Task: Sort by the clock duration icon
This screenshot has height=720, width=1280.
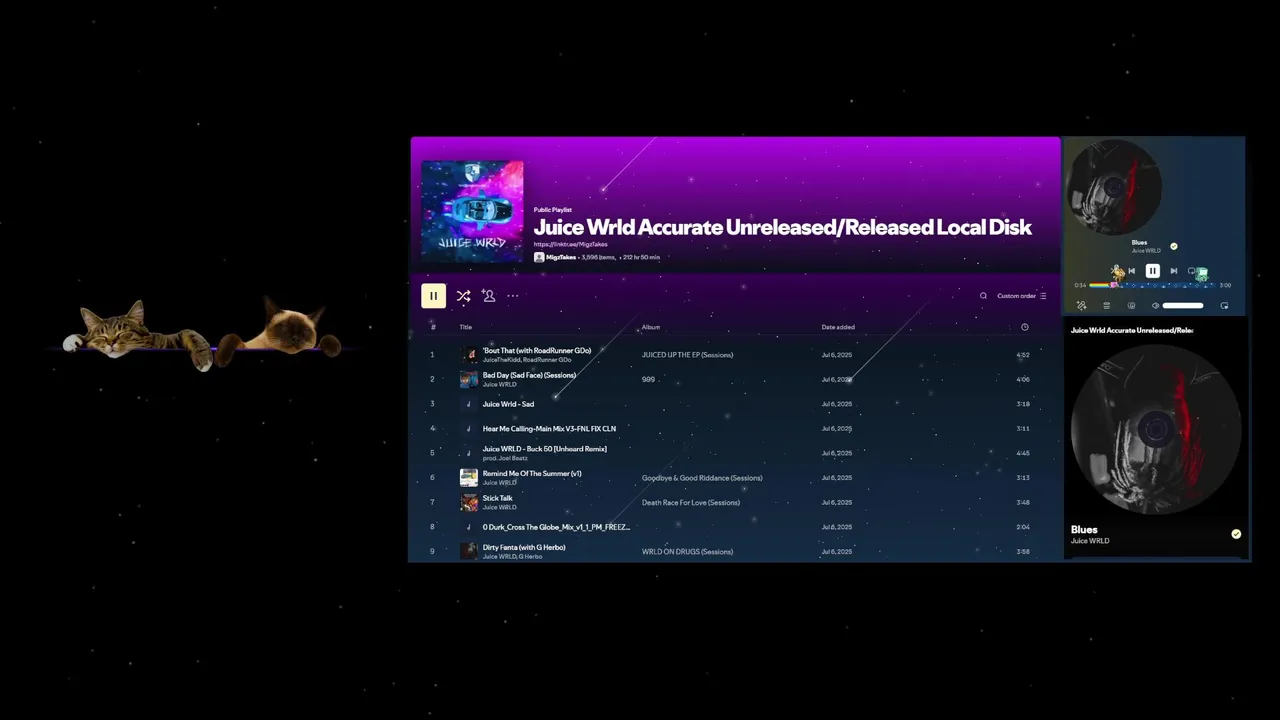Action: (x=1024, y=327)
